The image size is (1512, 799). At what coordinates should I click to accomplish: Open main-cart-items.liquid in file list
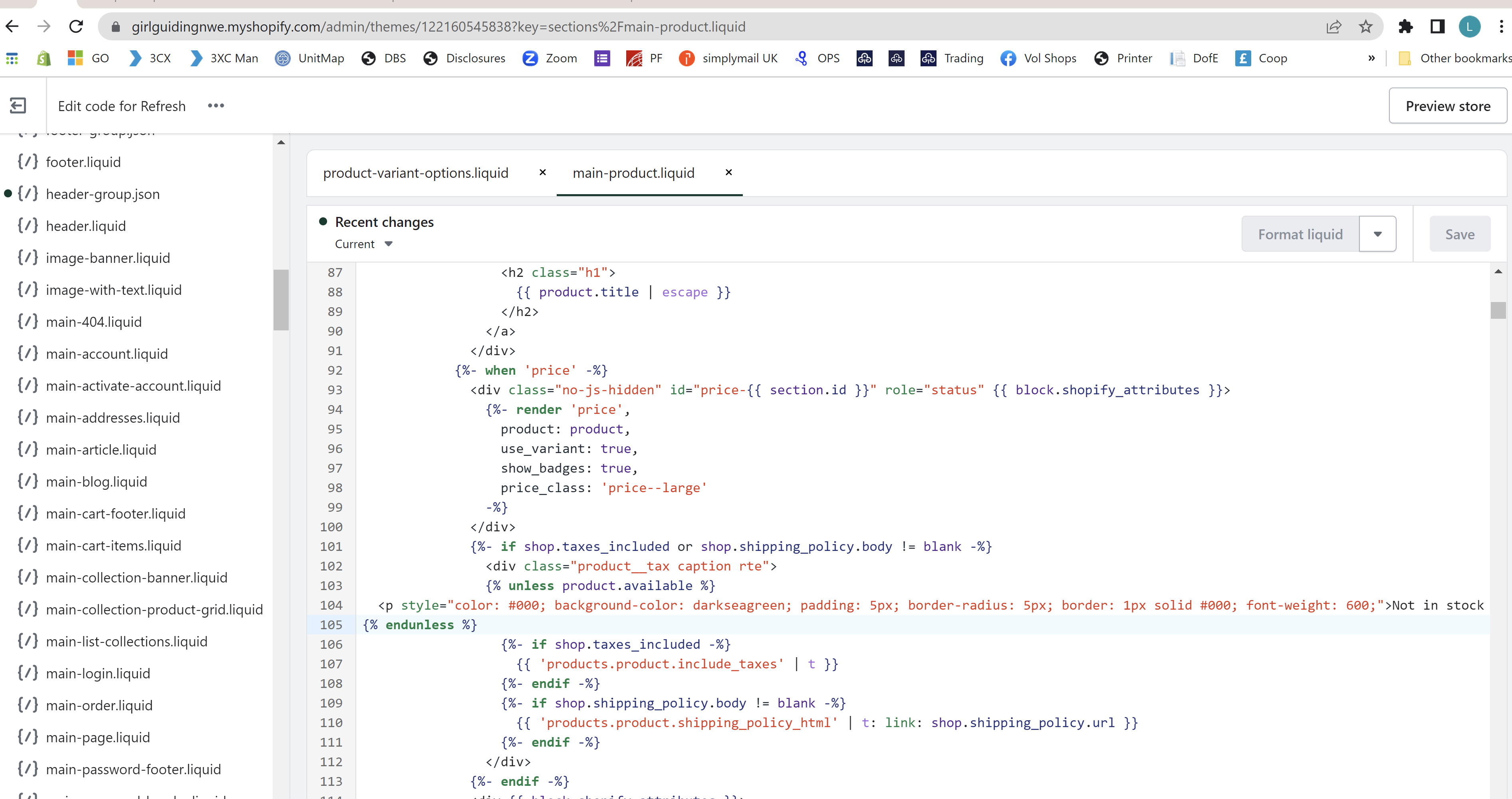click(x=113, y=545)
